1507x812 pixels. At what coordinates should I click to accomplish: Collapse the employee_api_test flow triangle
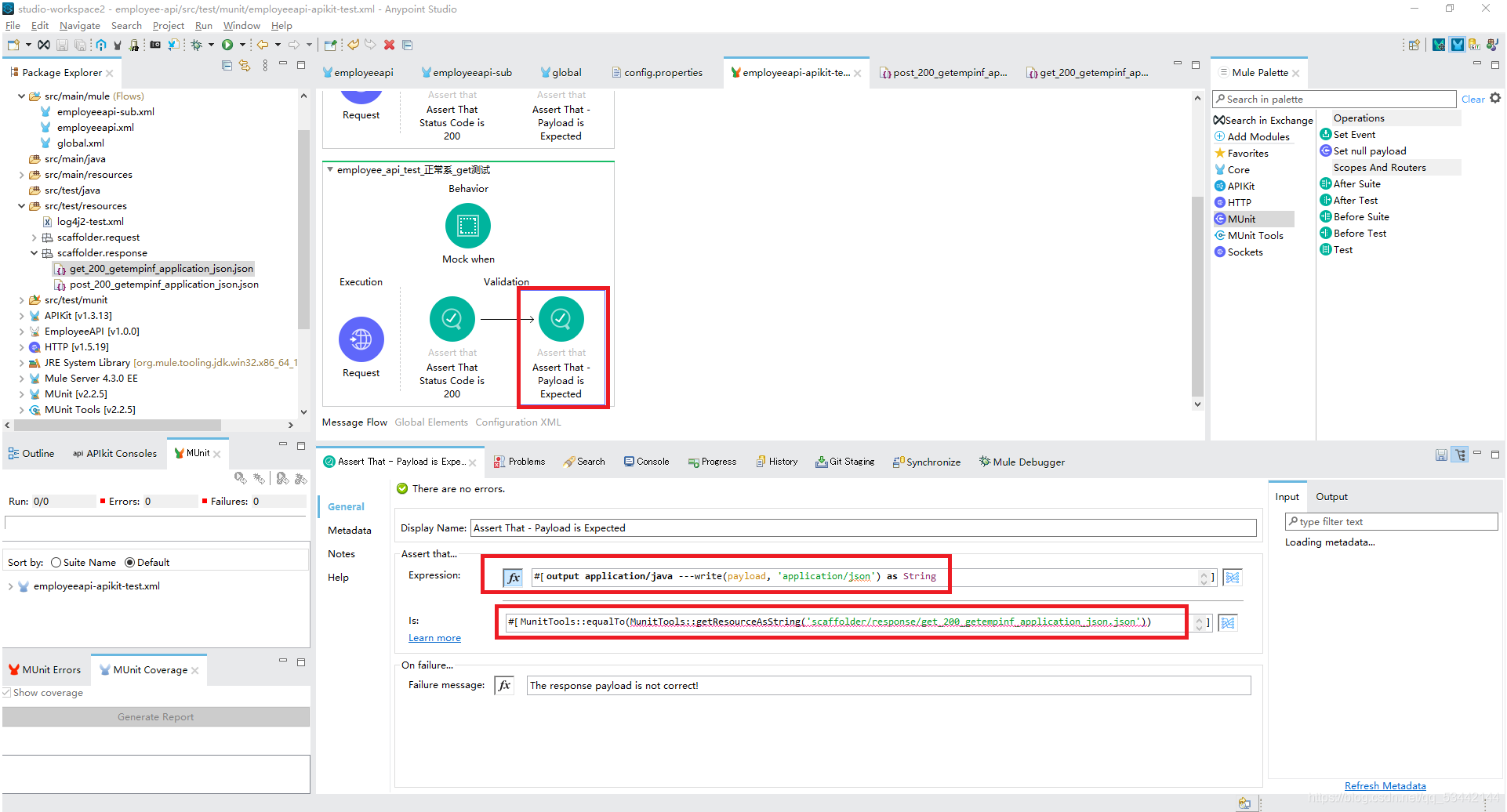tap(330, 169)
